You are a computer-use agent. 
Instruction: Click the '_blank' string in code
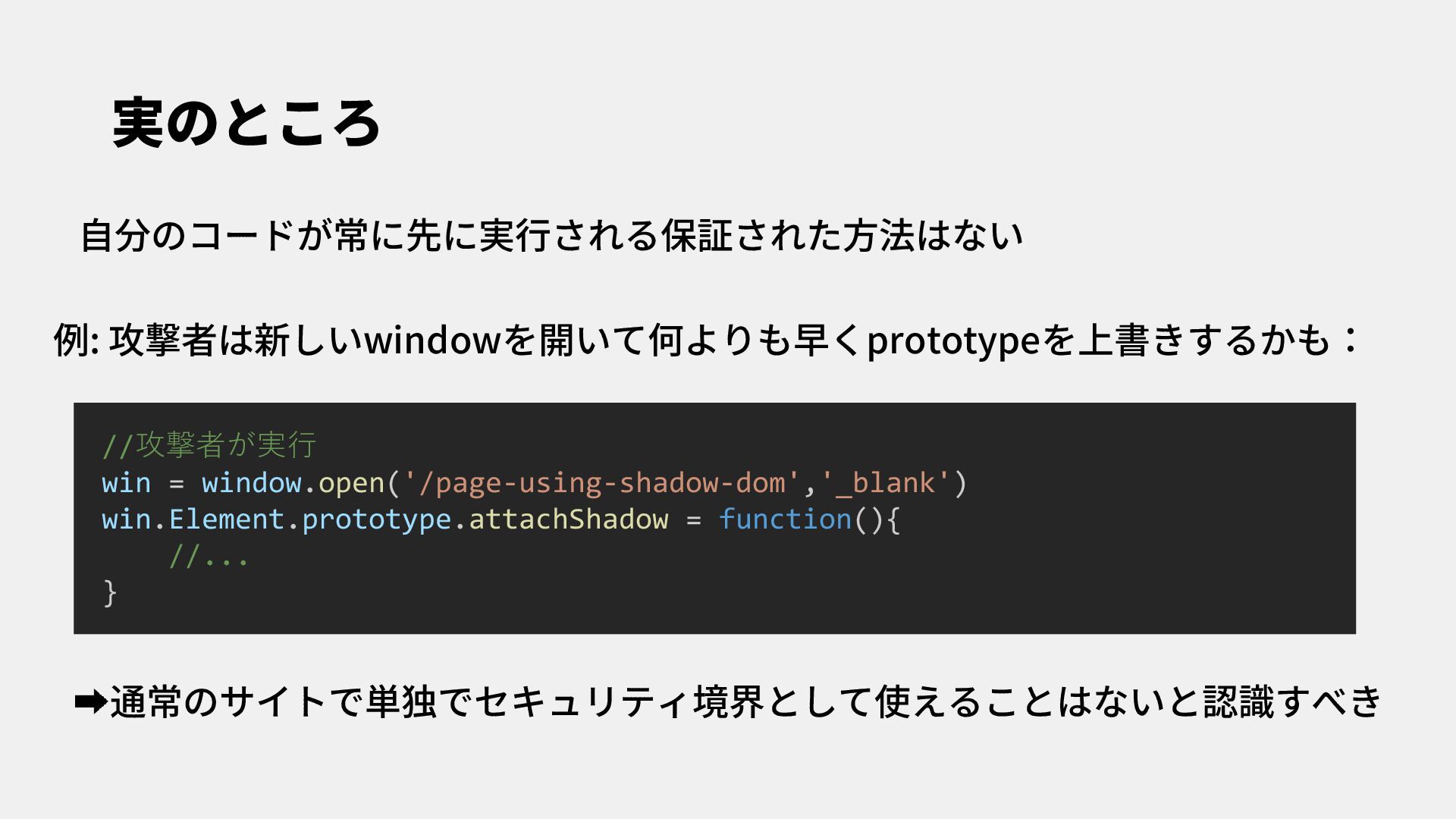[886, 483]
